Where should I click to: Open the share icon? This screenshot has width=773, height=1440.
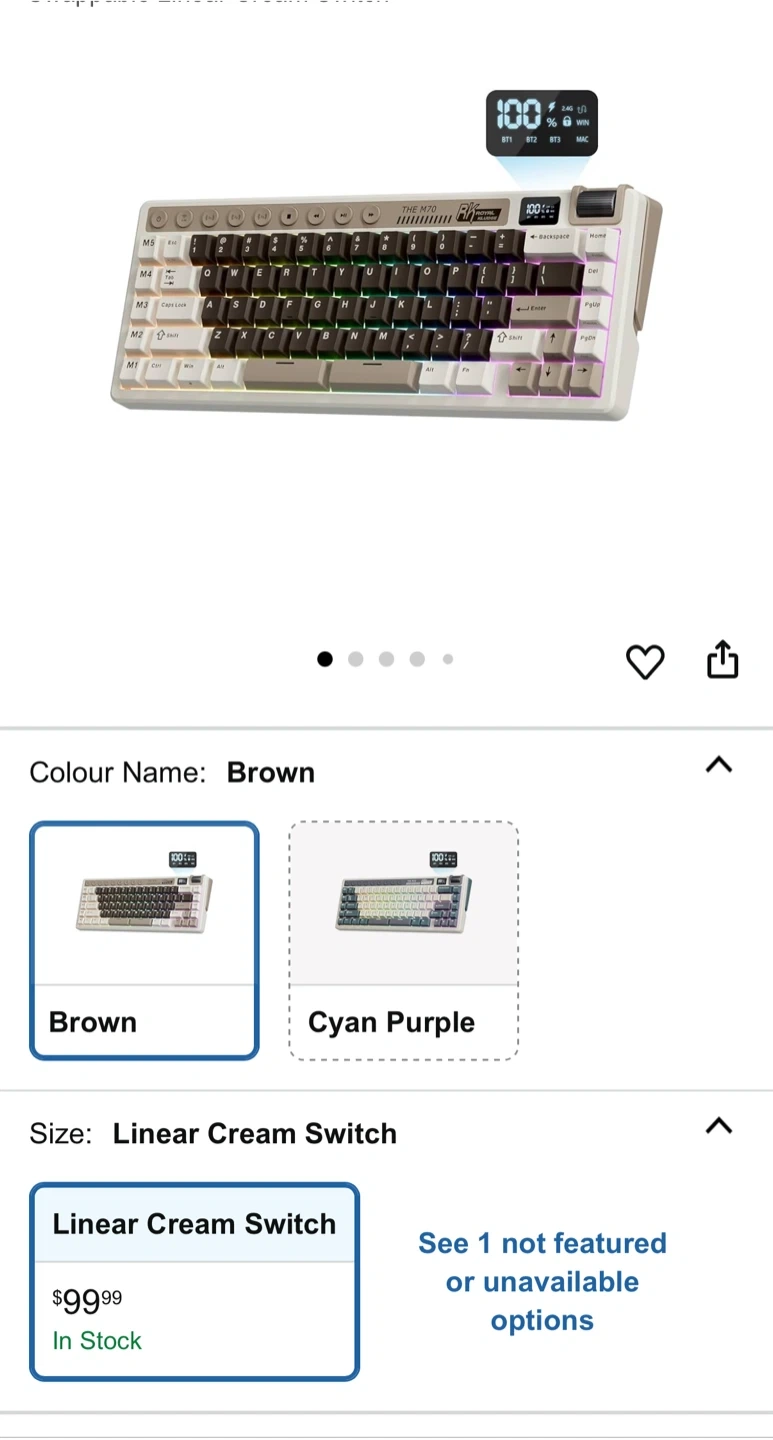tap(722, 659)
